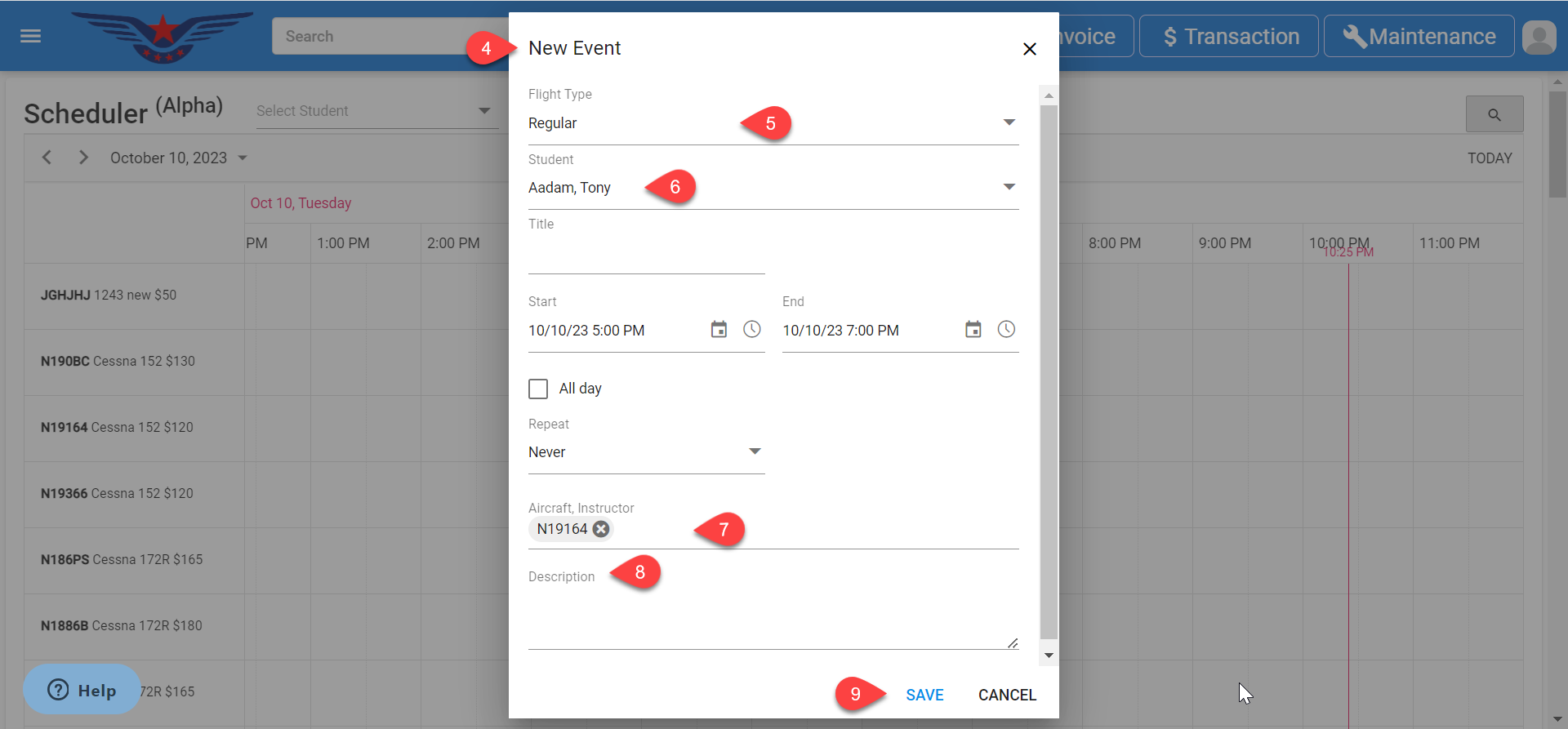Click the dialog vertical scrollbar
Viewport: 1568px width, 729px height.
coord(1049,367)
